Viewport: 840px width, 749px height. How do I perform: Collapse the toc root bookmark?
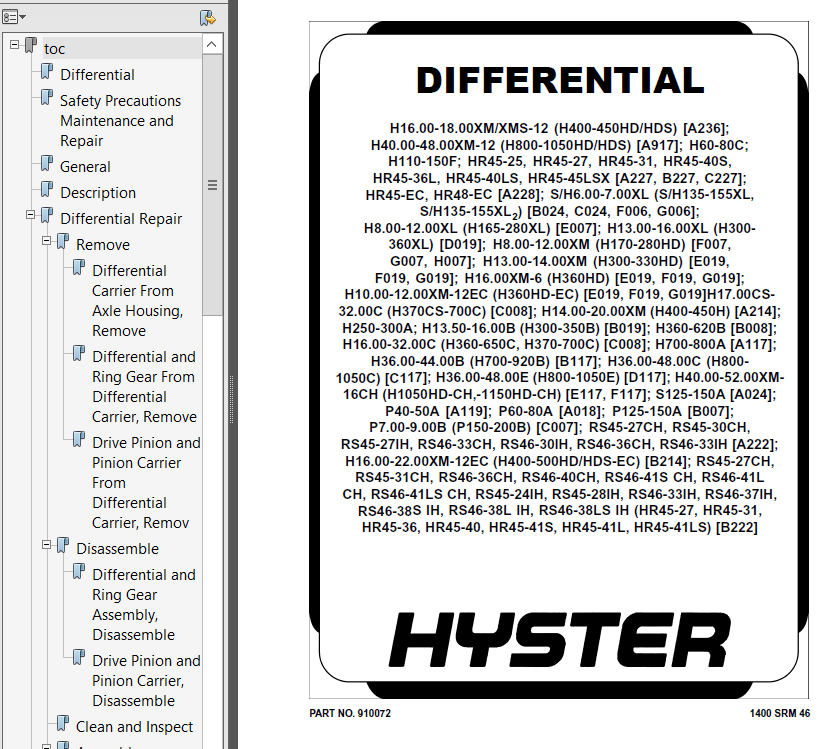(14, 44)
